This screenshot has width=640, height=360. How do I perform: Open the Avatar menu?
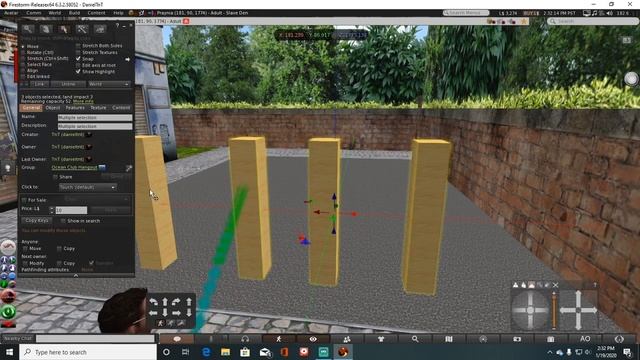(11, 13)
